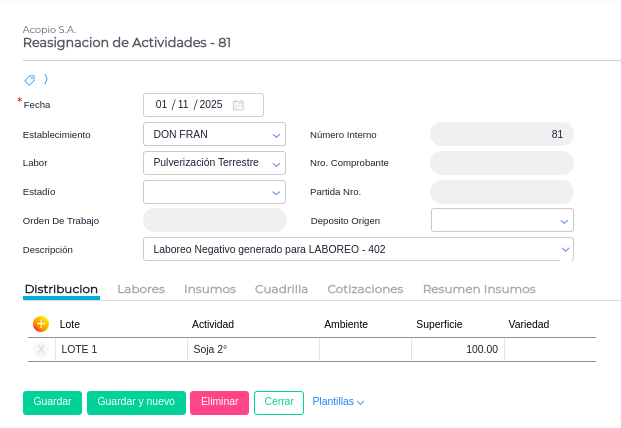Open the Cuadrilla tab
Screen dimensions: 621x428
[281, 289]
